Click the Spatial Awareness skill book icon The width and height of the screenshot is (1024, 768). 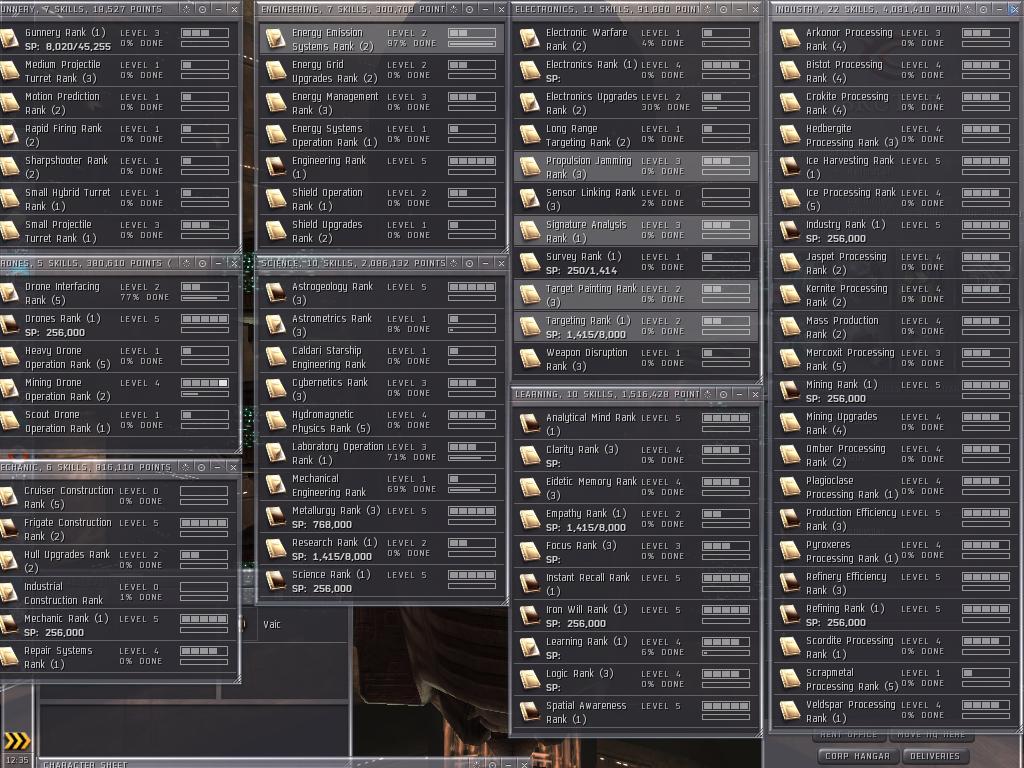pos(530,712)
